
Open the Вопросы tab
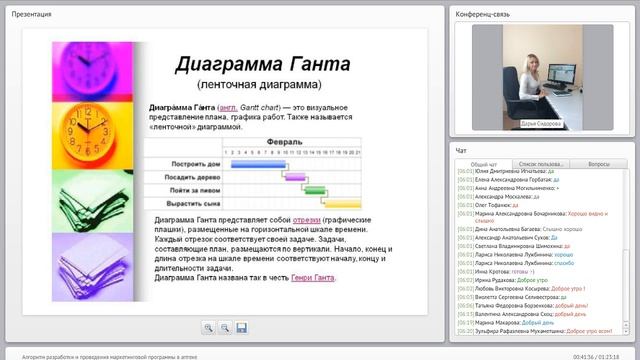tap(599, 164)
